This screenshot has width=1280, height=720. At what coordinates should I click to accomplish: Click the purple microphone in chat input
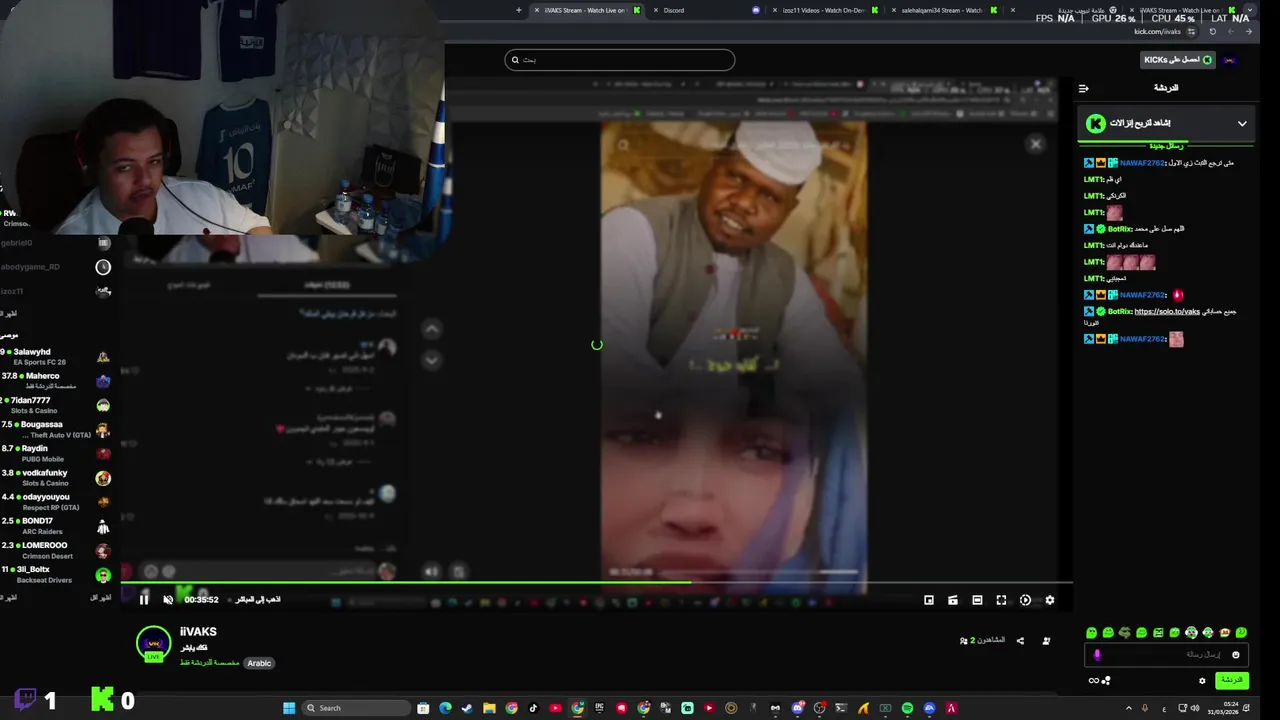[x=1097, y=655]
